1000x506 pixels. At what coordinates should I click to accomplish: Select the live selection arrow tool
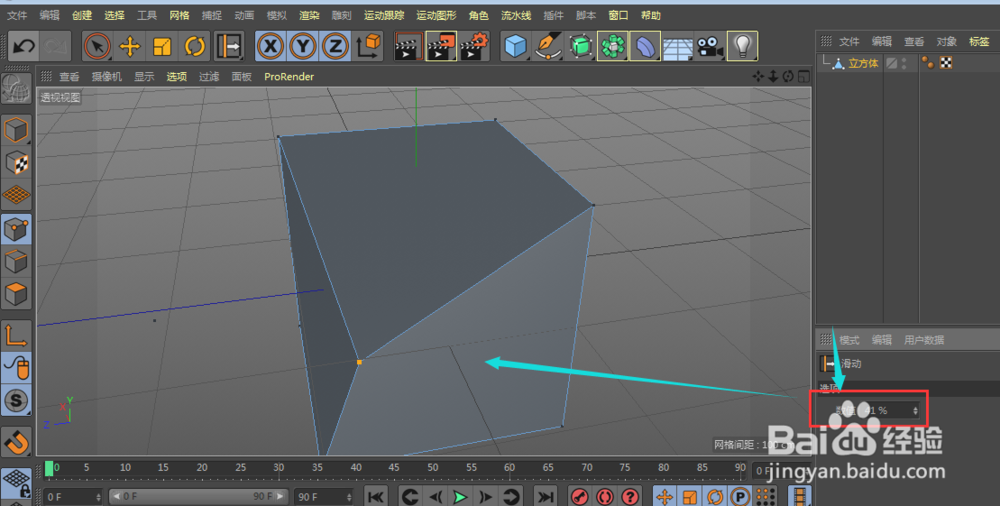[x=97, y=46]
